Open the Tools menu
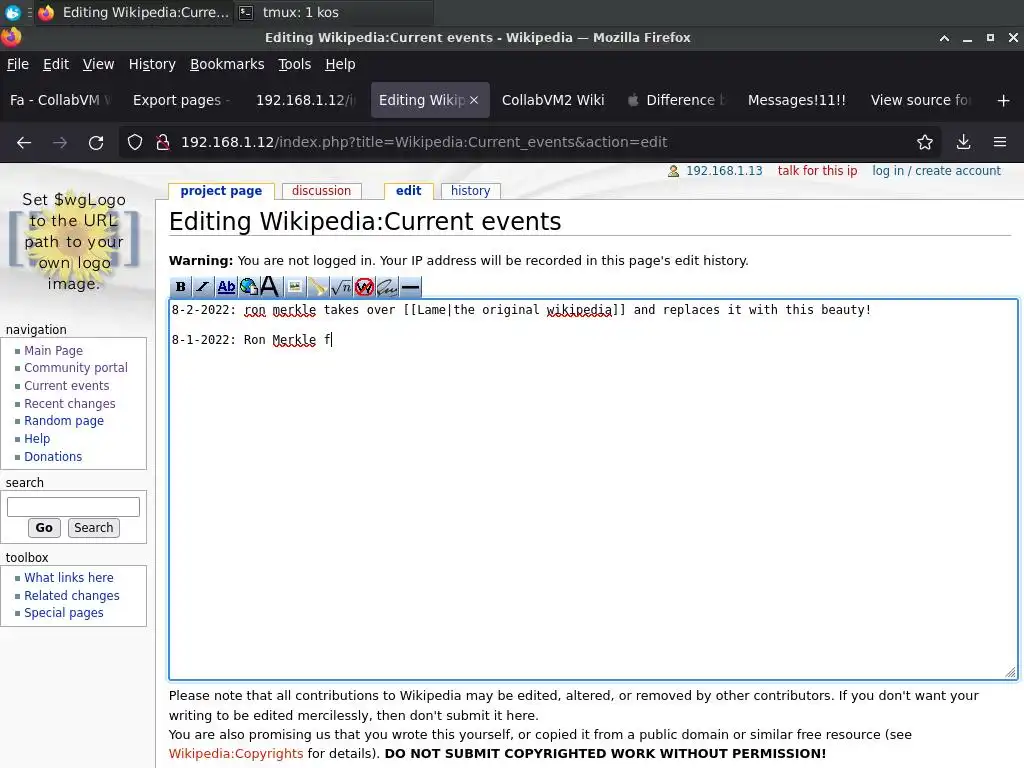 (295, 64)
